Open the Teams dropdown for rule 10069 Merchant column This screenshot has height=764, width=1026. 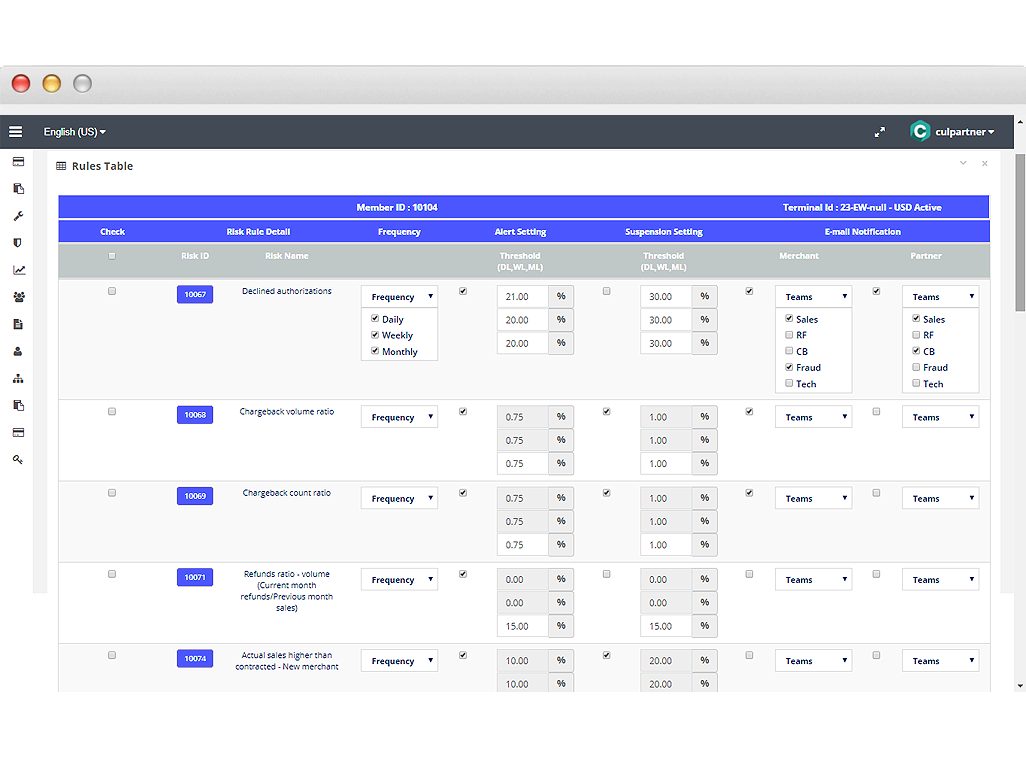coord(813,498)
